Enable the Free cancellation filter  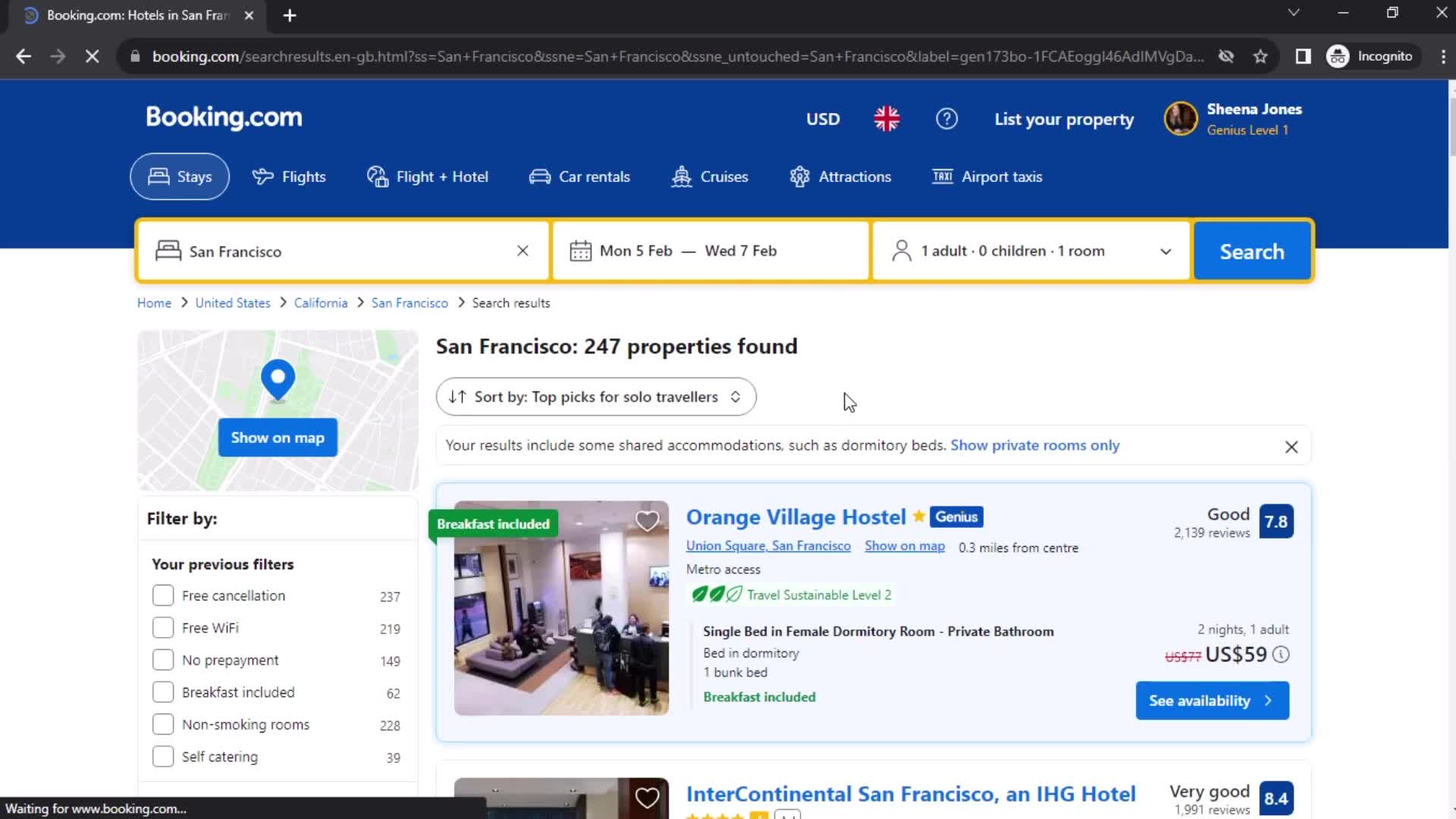[x=163, y=595]
